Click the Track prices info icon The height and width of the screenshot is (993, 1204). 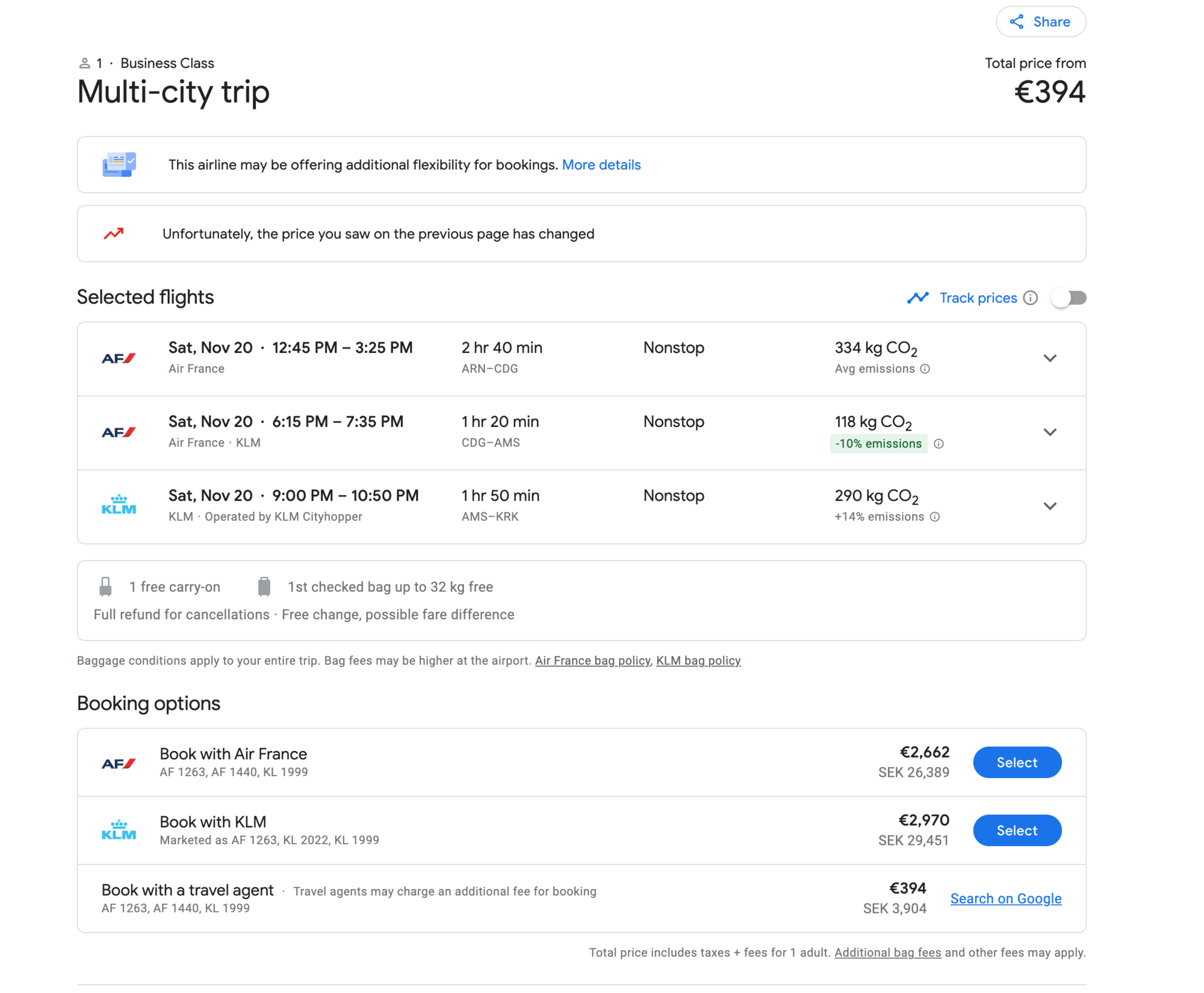point(1031,298)
